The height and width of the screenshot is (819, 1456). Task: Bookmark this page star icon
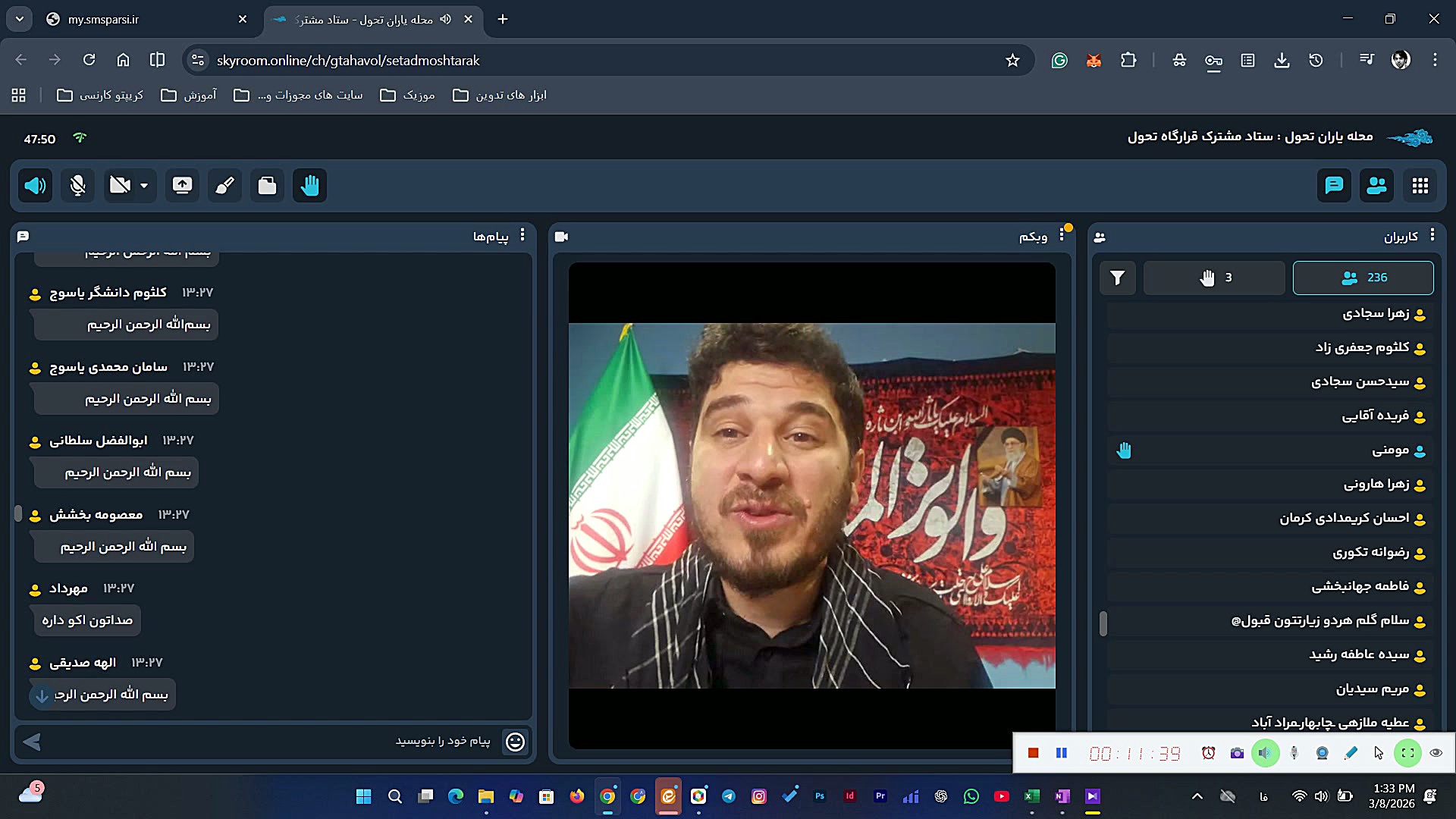[x=1012, y=61]
